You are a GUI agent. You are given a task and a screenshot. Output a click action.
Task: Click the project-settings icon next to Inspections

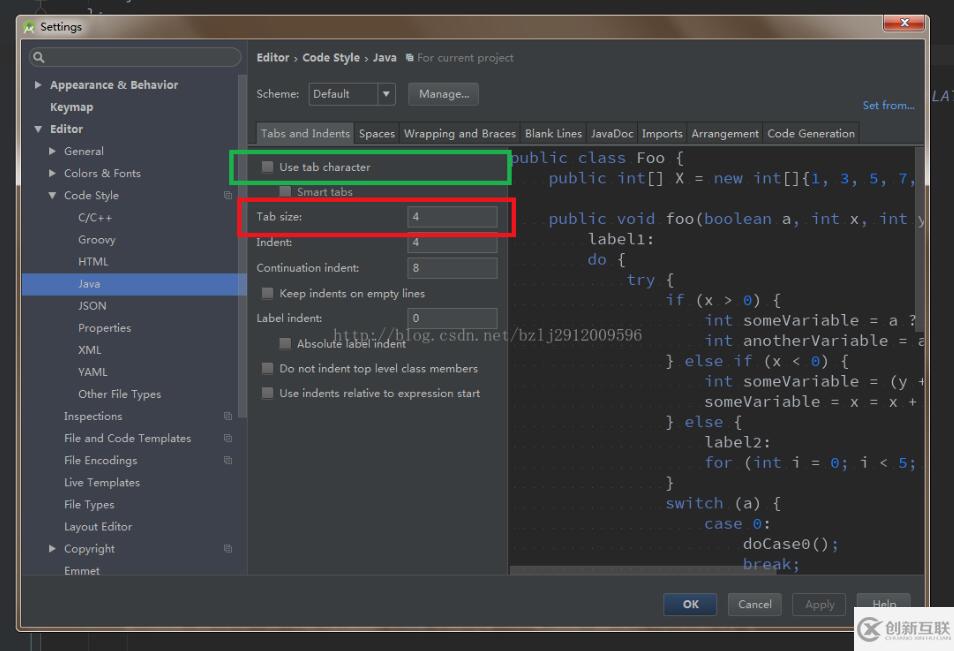[228, 416]
